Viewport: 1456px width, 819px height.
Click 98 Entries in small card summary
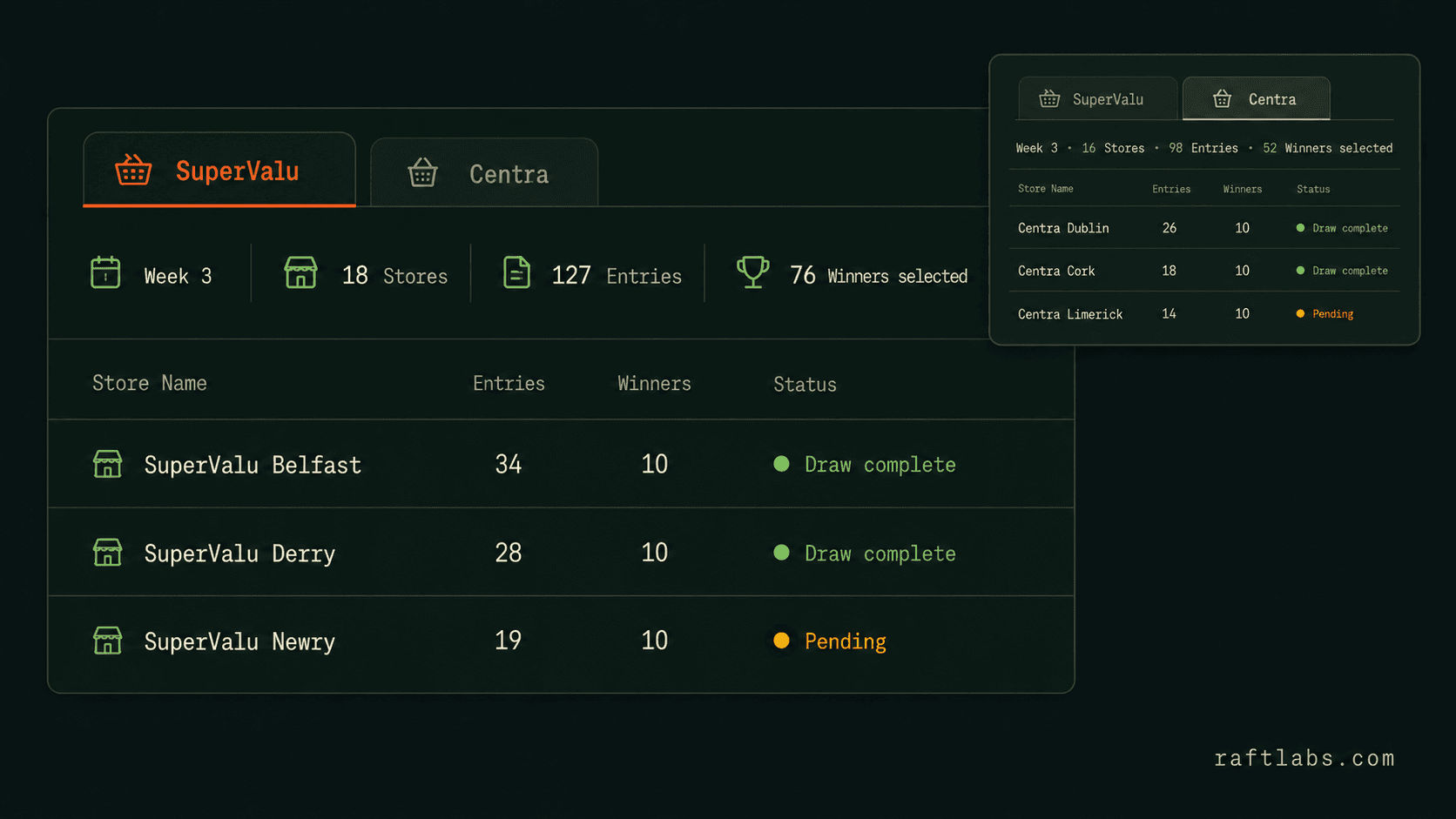[1203, 148]
